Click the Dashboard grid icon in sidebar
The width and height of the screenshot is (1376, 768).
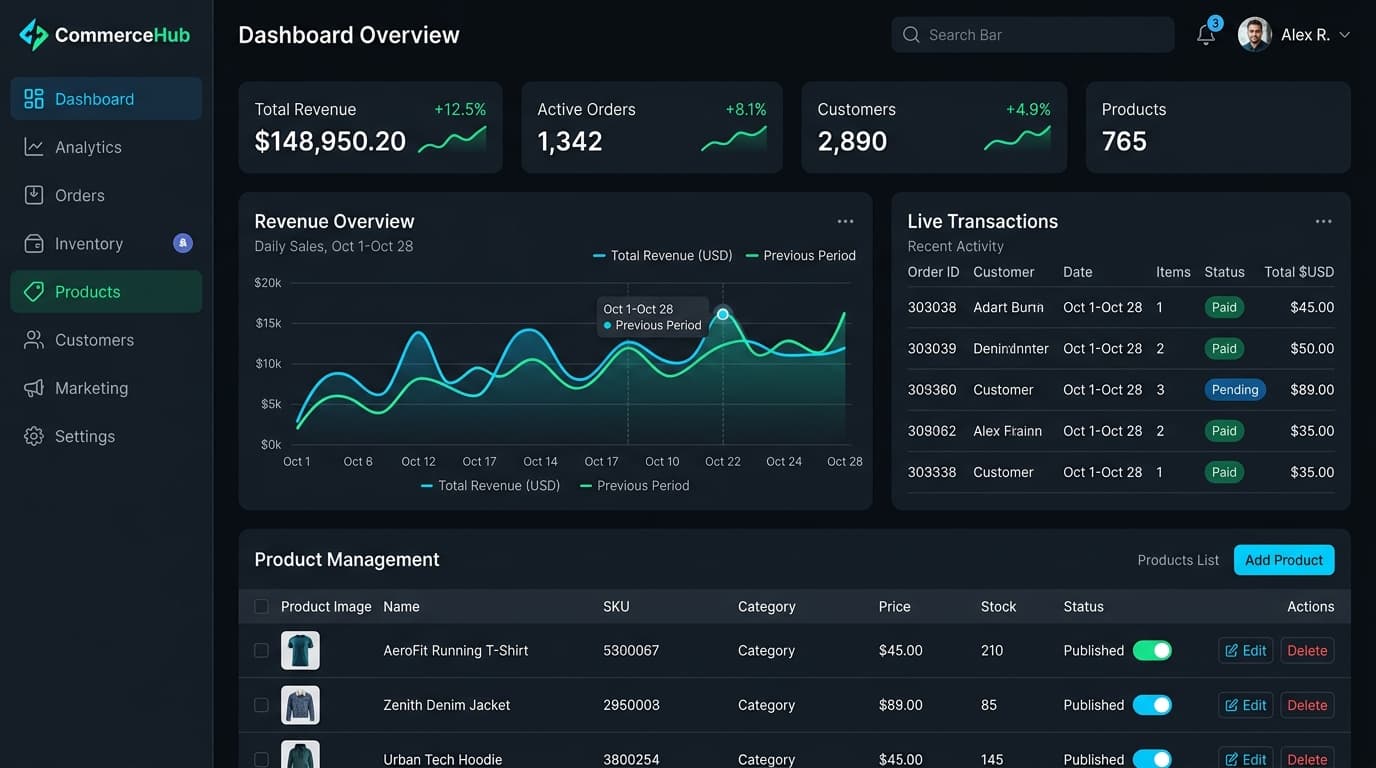point(34,98)
